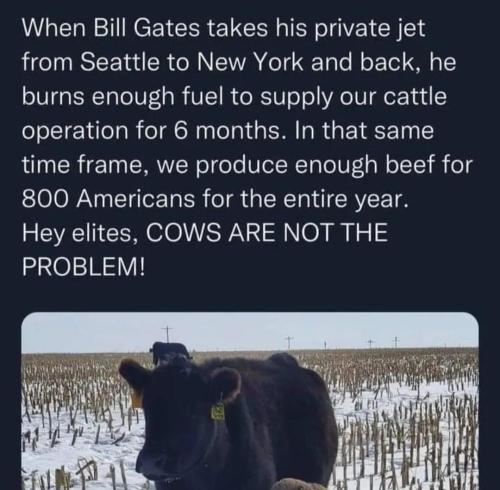This screenshot has height=490, width=500.
Task: Select the phrase "COWS ARE NOT THE"
Action: click(267, 232)
